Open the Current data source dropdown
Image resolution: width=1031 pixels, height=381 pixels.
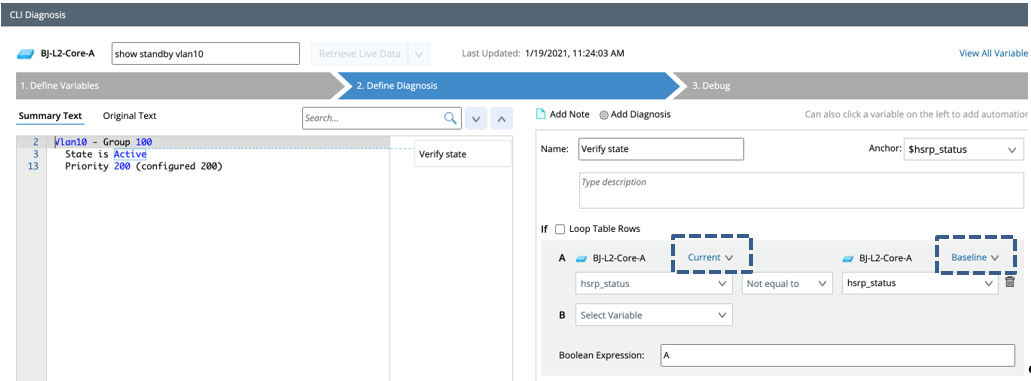tap(710, 257)
